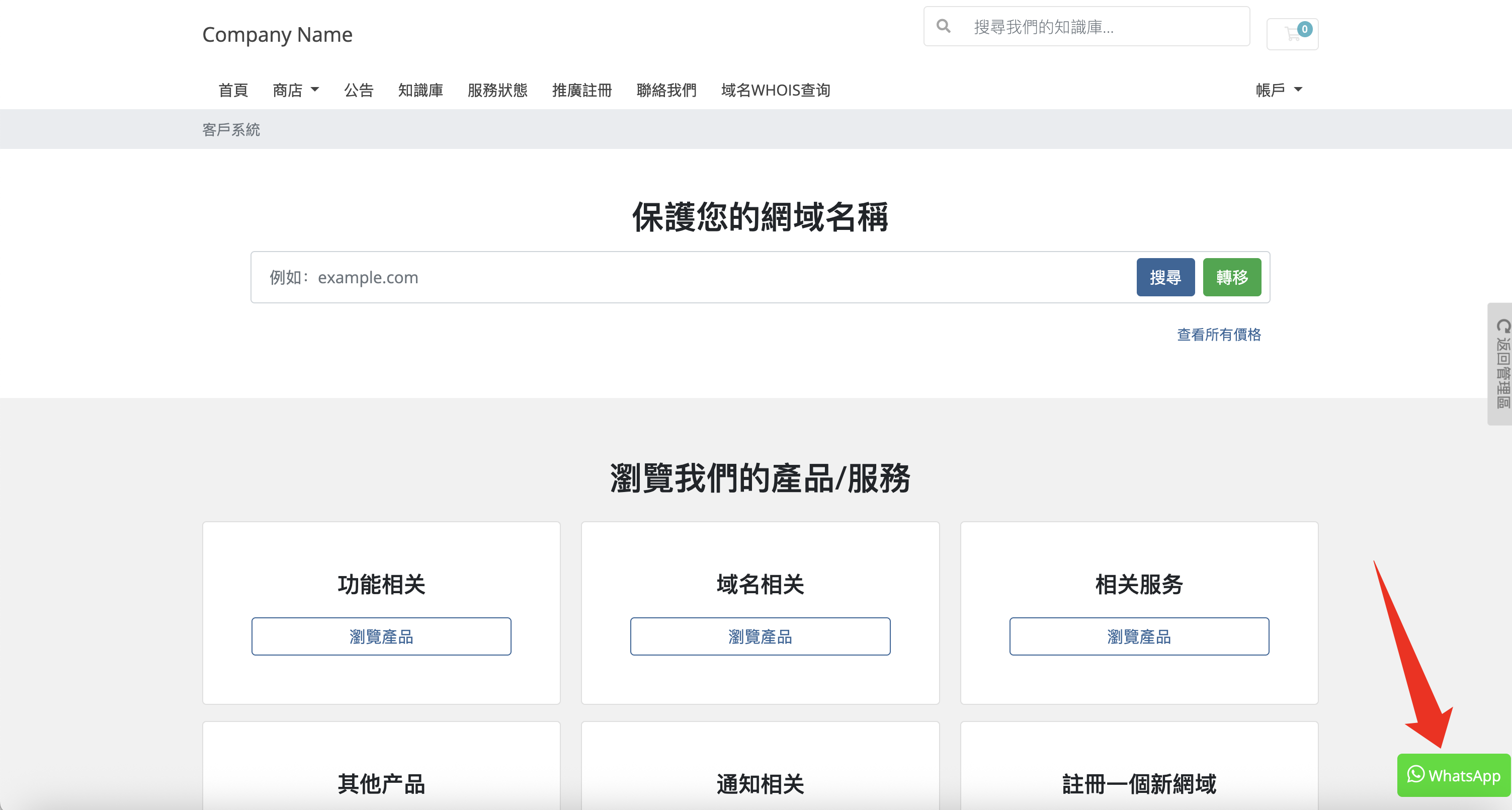Browse products under 域名相关
This screenshot has height=810, width=1512.
pyautogui.click(x=760, y=636)
